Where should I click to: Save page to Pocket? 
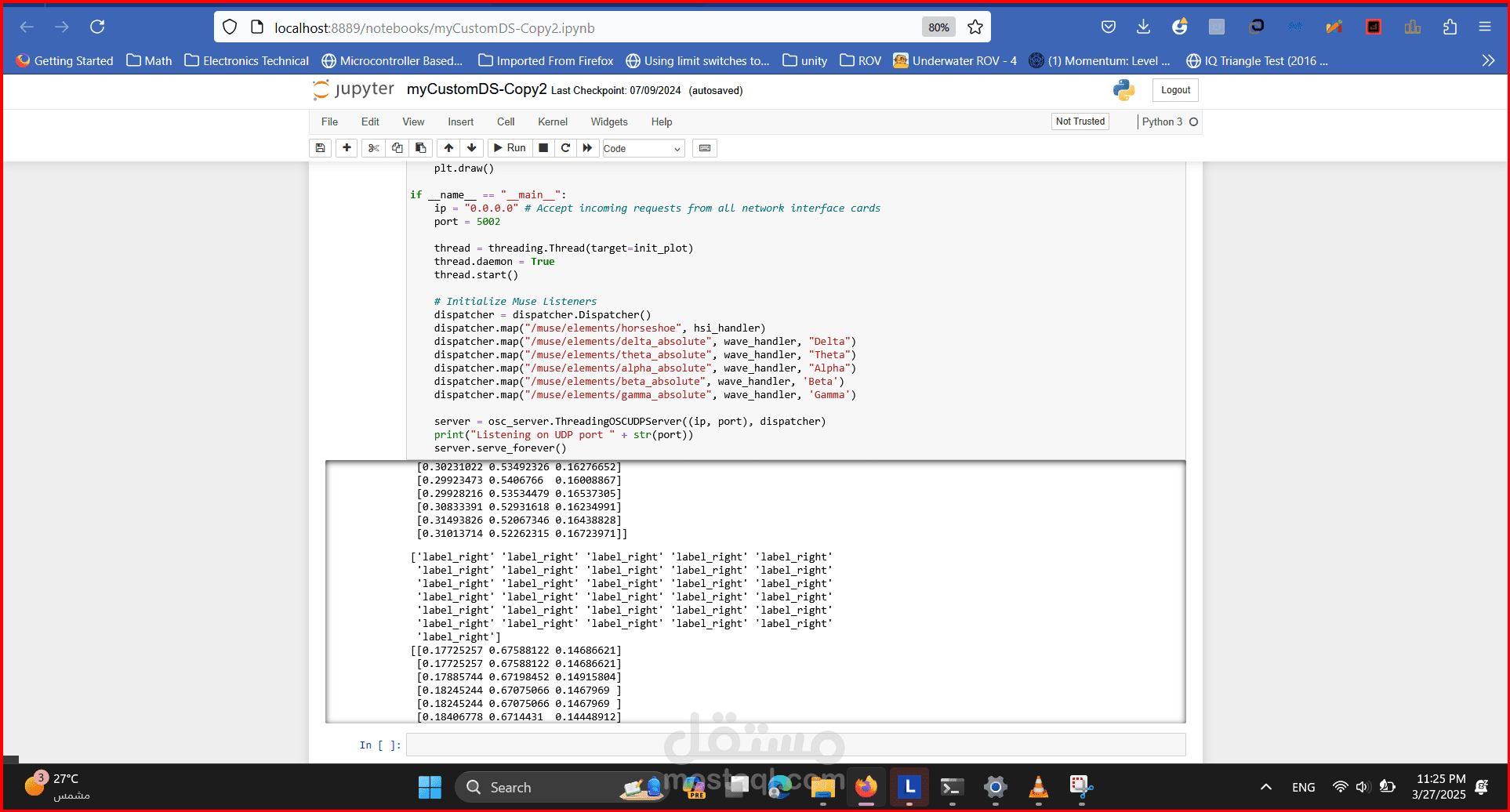[1109, 27]
